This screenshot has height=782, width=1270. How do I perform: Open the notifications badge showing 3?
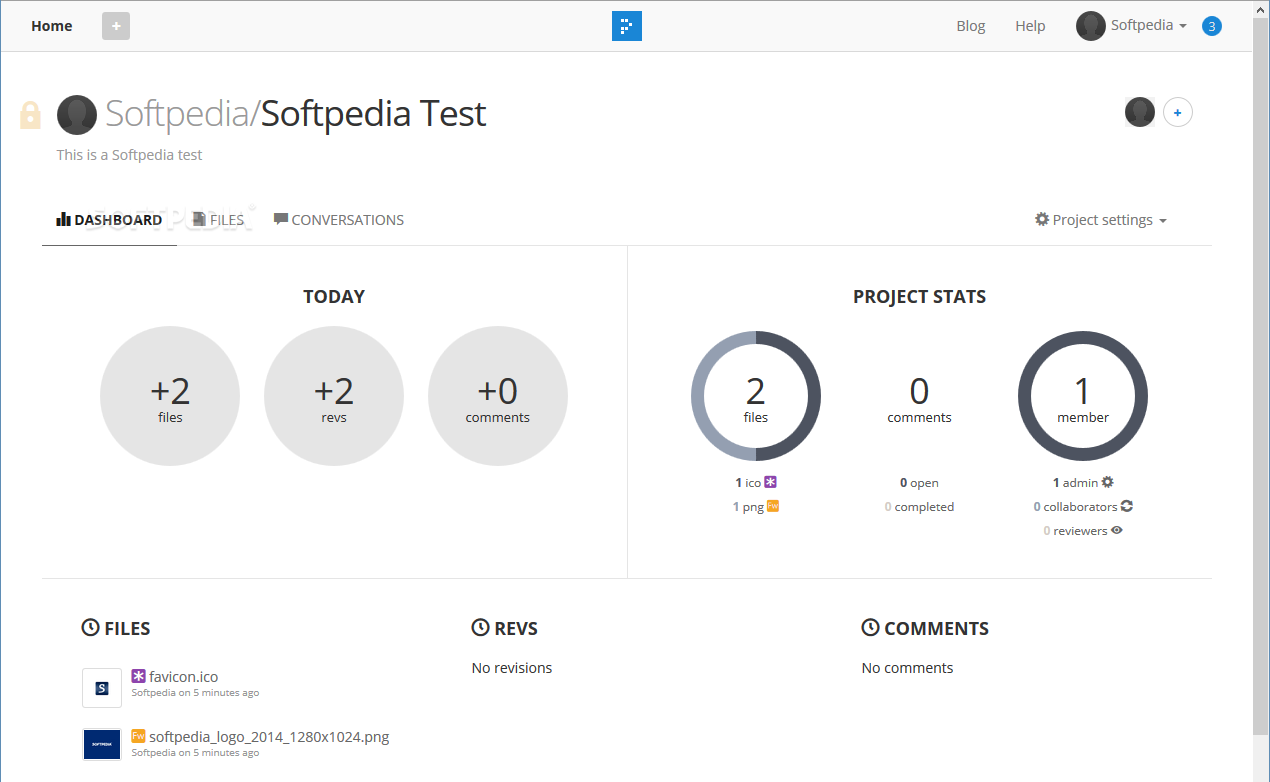[1212, 26]
